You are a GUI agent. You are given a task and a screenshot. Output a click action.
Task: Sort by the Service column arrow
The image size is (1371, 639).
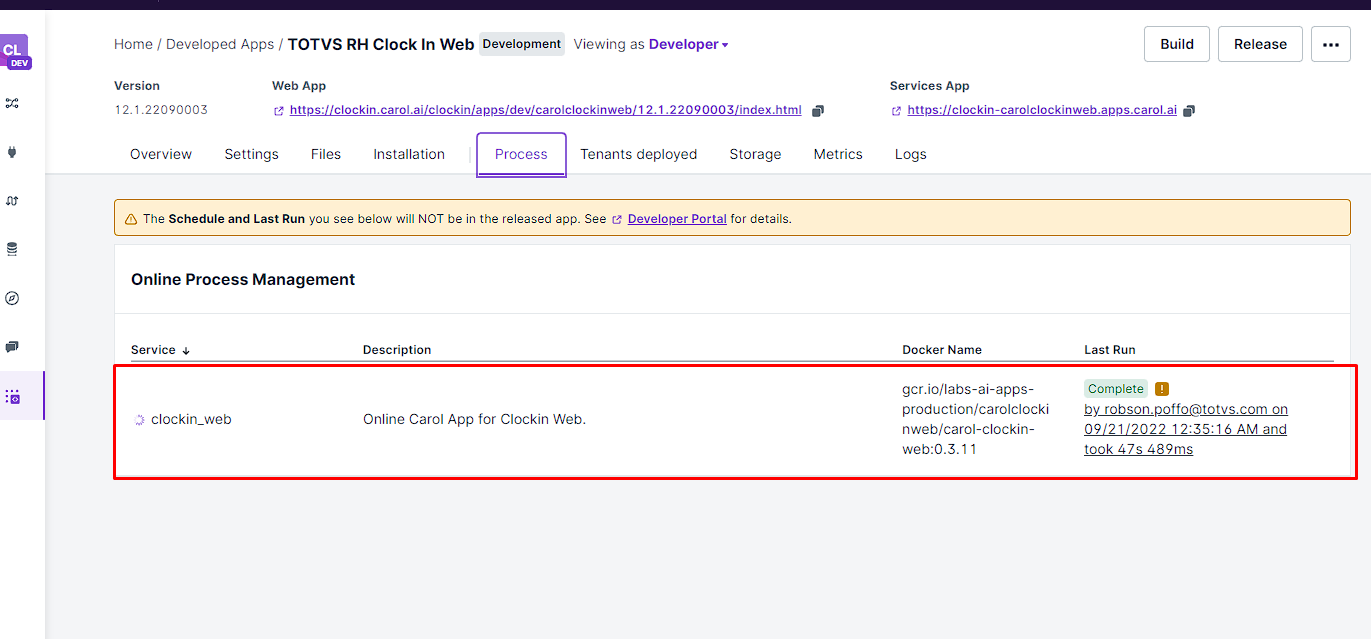(x=186, y=351)
